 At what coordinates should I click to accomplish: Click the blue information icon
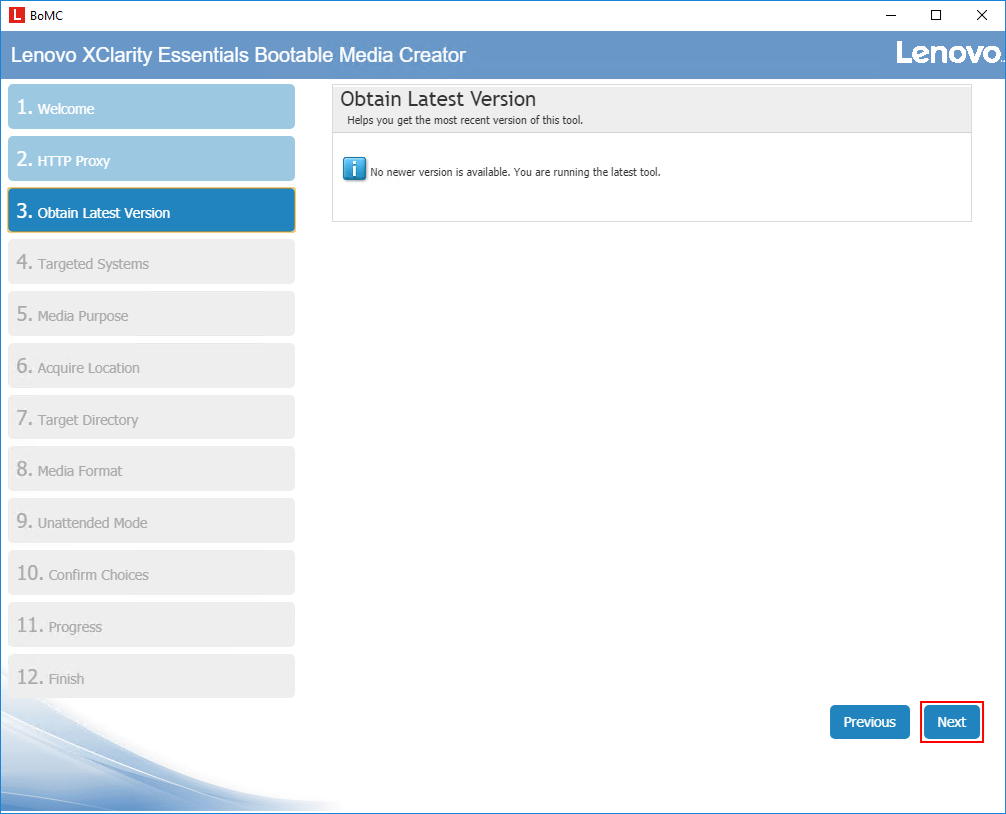pyautogui.click(x=354, y=169)
